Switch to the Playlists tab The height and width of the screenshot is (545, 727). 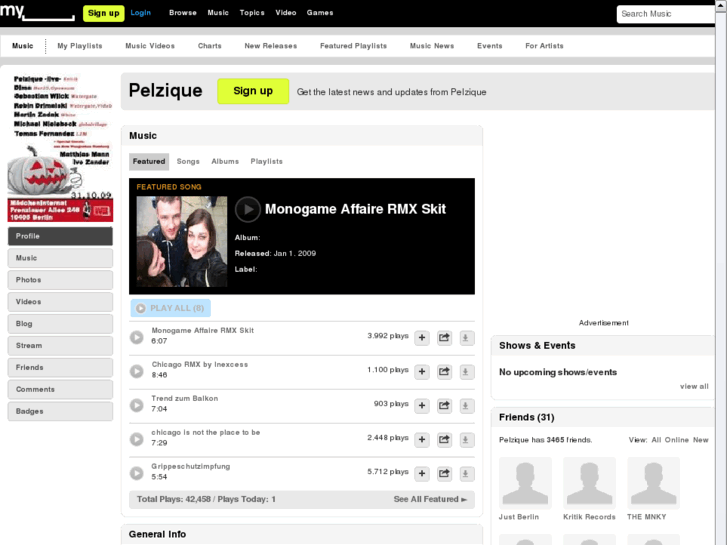click(x=267, y=161)
